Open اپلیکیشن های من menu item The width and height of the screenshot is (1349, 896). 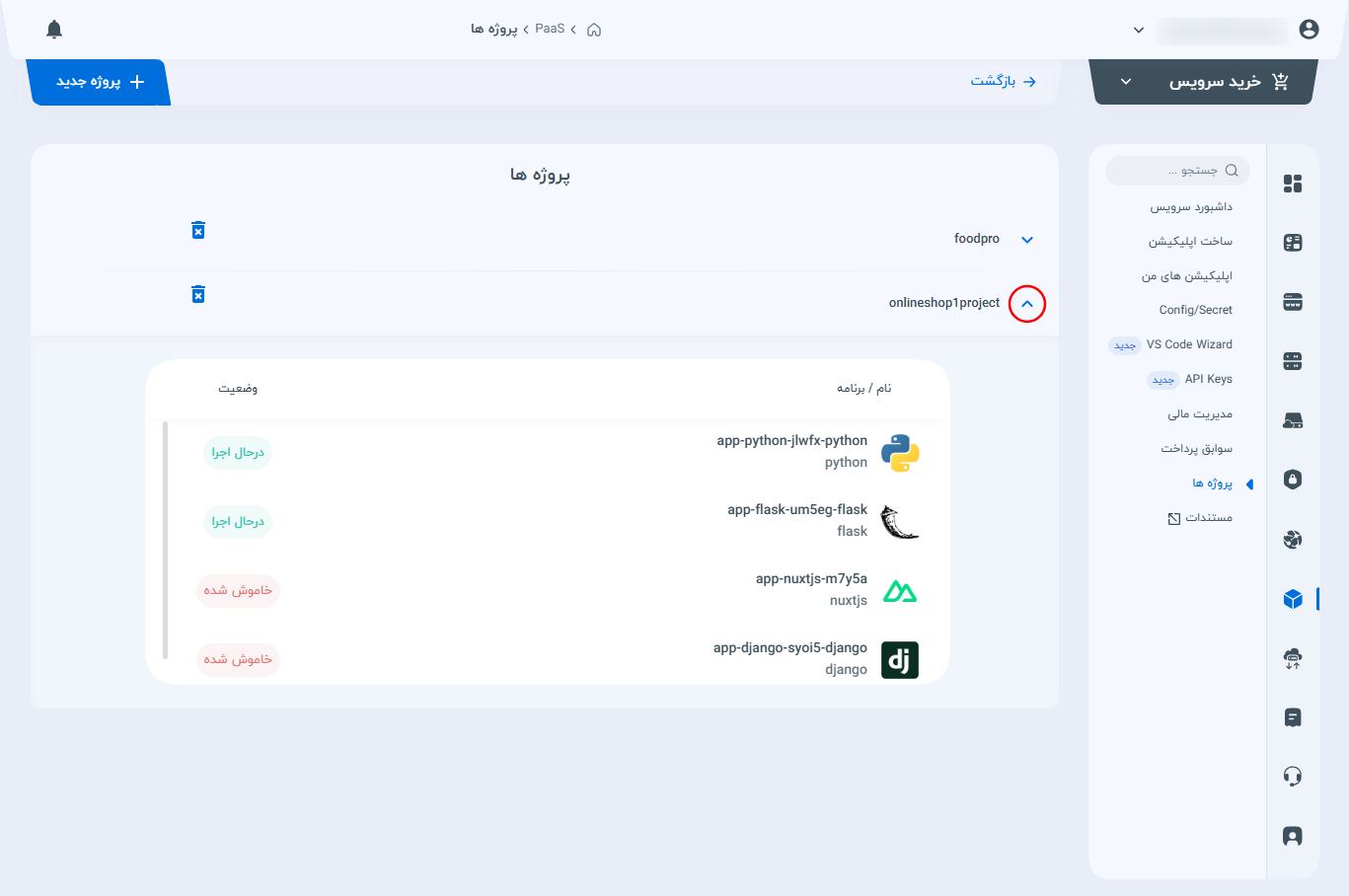(1187, 276)
